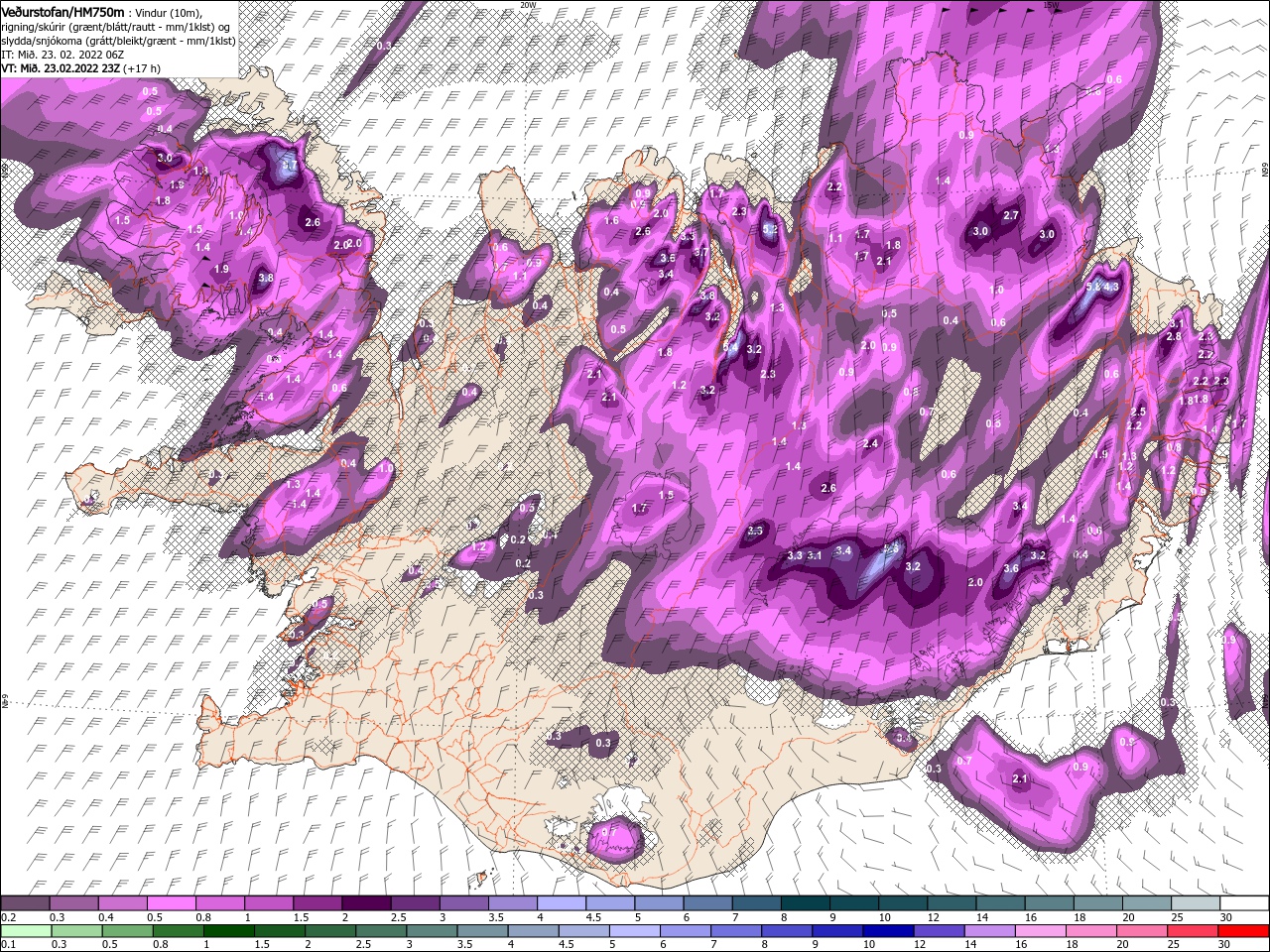The image size is (1270, 952).
Task: Click the white swatch after 30 in upper legend
Action: (x=1244, y=903)
